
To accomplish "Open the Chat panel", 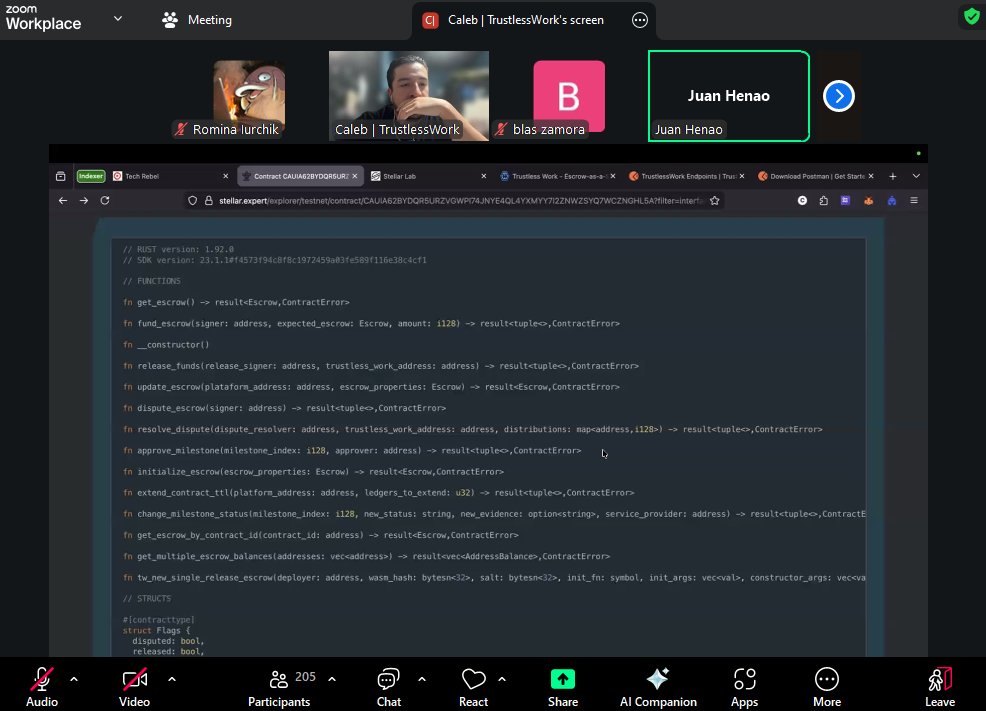I will tap(389, 686).
